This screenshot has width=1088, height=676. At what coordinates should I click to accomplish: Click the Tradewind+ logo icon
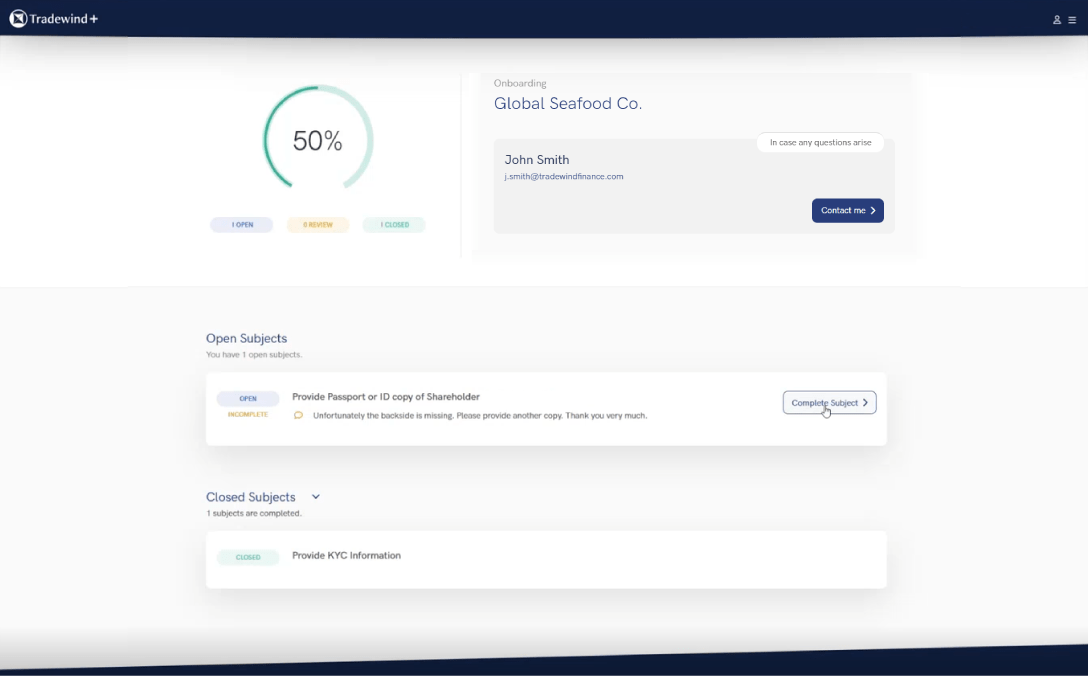click(x=17, y=18)
